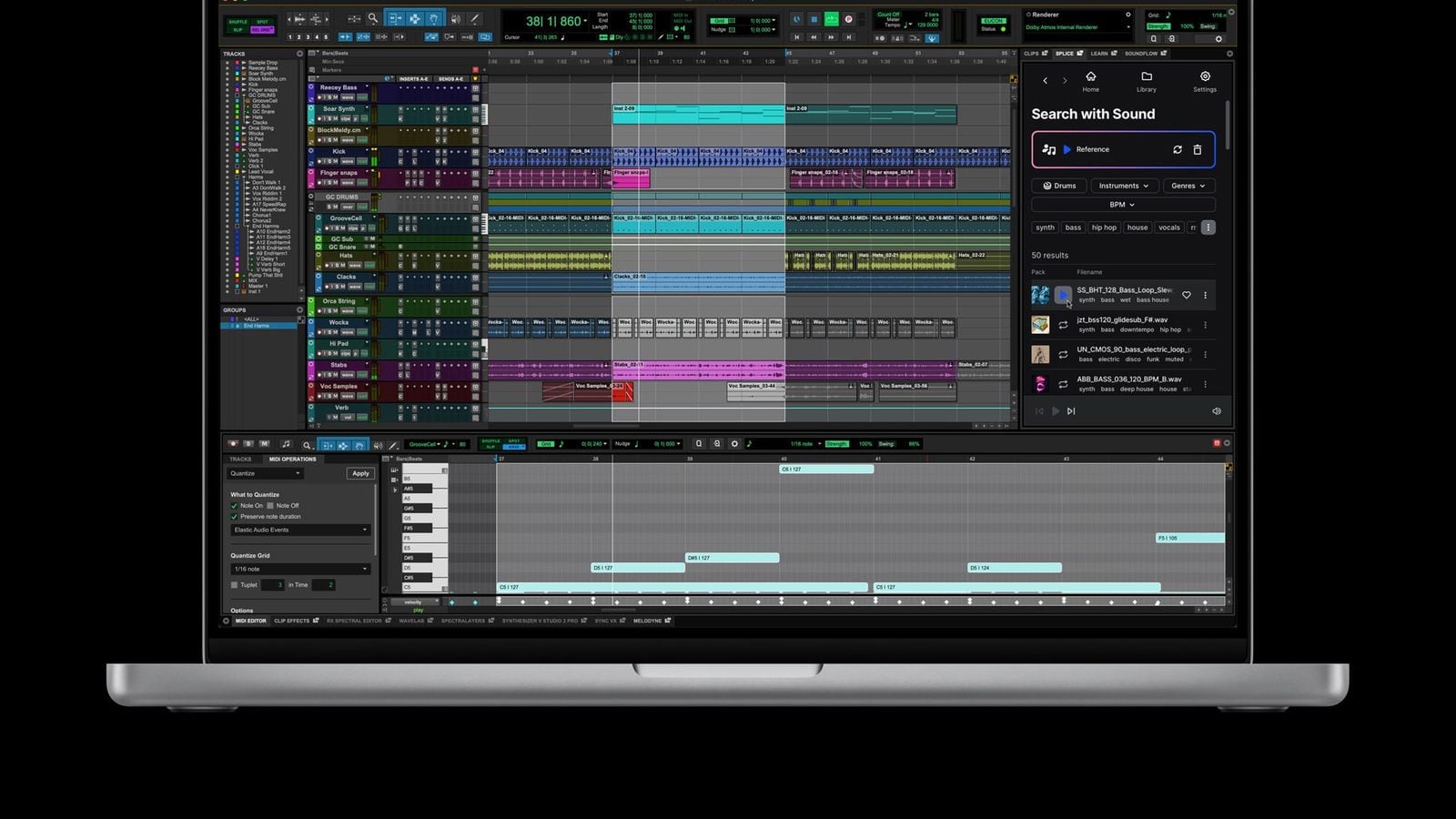1456x819 pixels.
Task: Open the BPM filter dropdown
Action: pyautogui.click(x=1123, y=205)
